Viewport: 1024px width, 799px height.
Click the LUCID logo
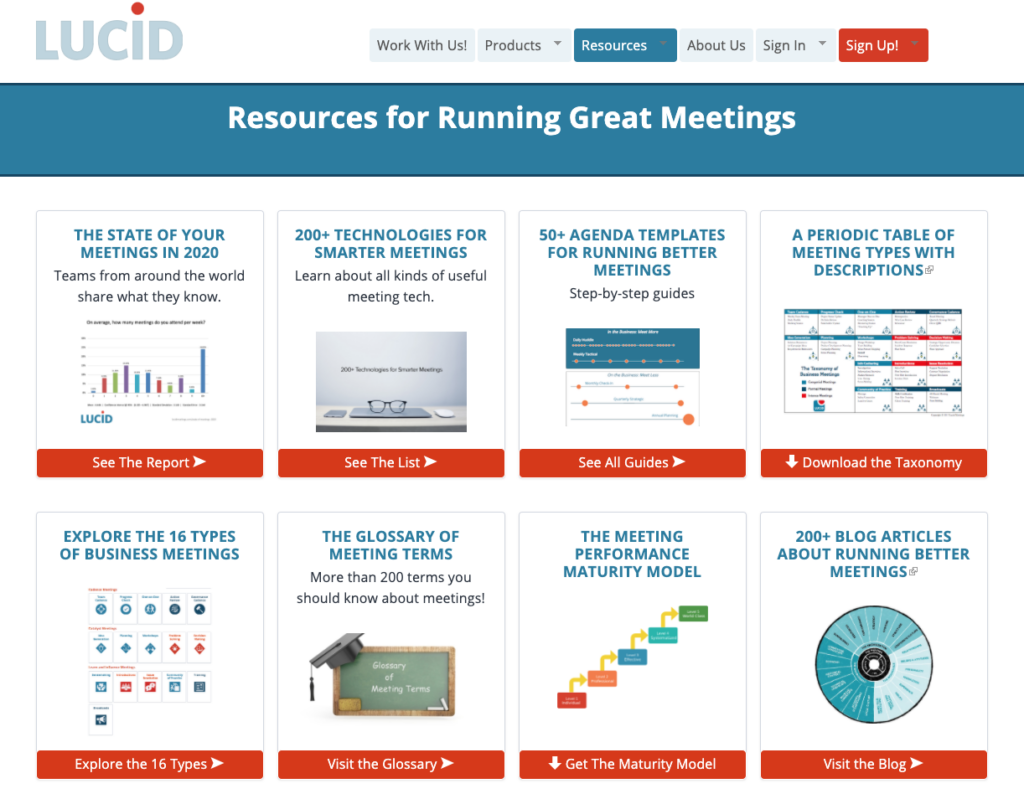pyautogui.click(x=108, y=40)
